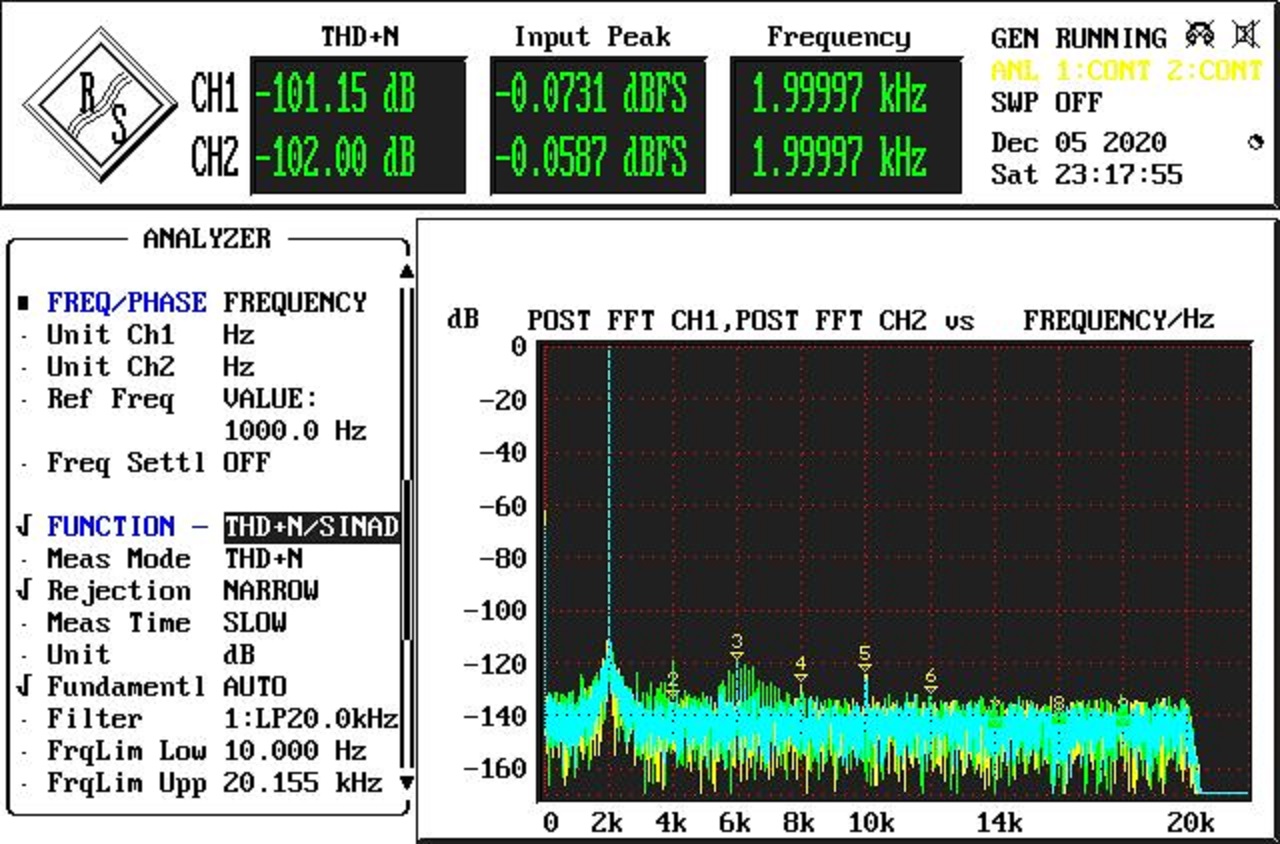Open FREQ/PHASE setting FREQUENCY
This screenshot has width=1280, height=844.
[295, 303]
